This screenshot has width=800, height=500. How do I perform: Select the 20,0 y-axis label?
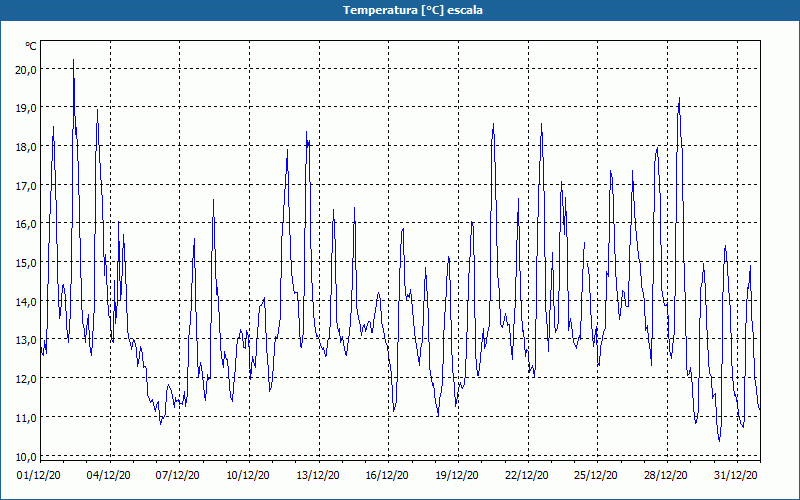pos(26,70)
